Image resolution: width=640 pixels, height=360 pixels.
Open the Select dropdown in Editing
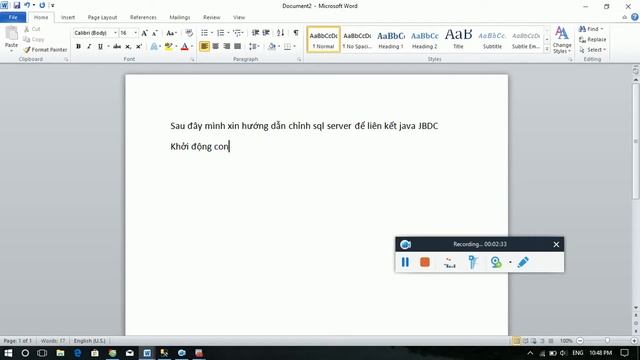593,50
